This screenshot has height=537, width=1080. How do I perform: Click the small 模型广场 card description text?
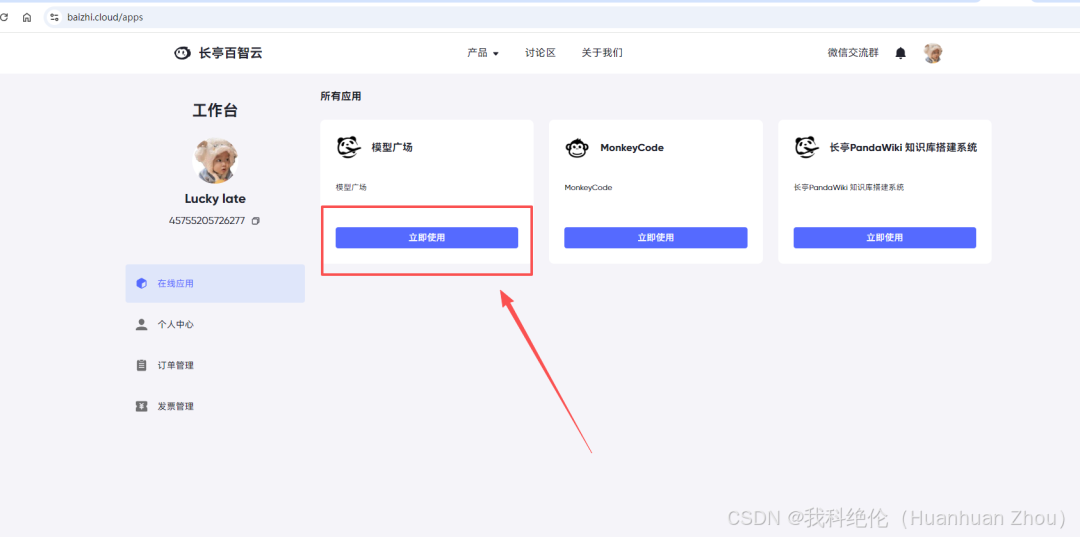tap(351, 187)
